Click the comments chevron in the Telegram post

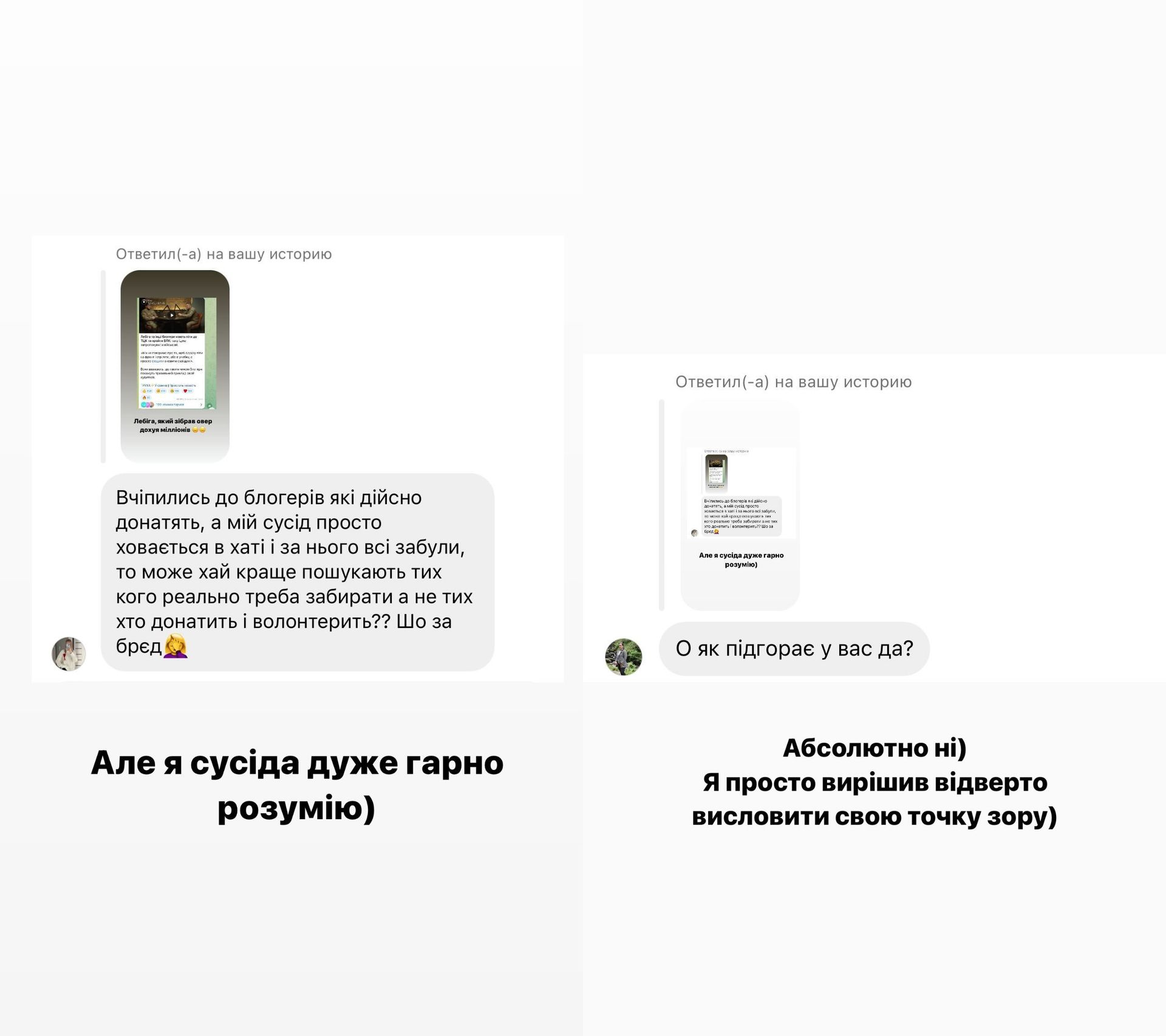point(201,404)
